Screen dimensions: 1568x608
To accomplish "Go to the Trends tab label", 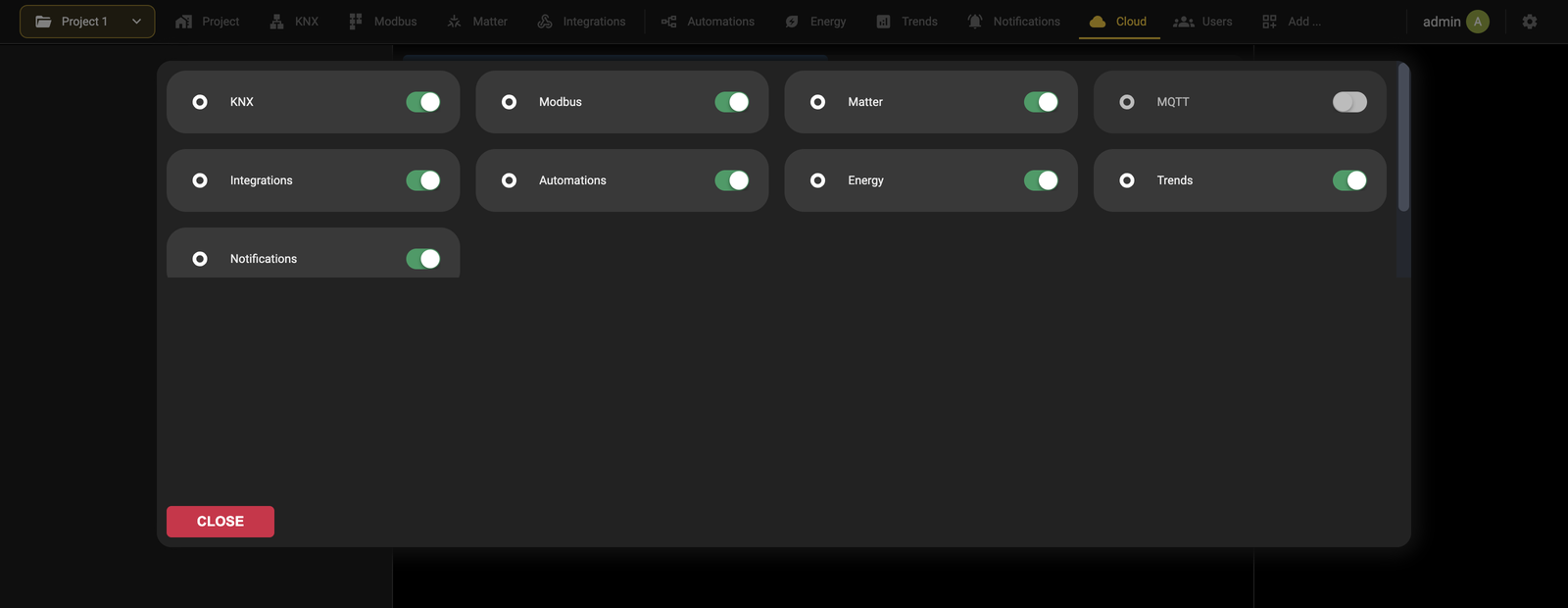I will click(919, 22).
